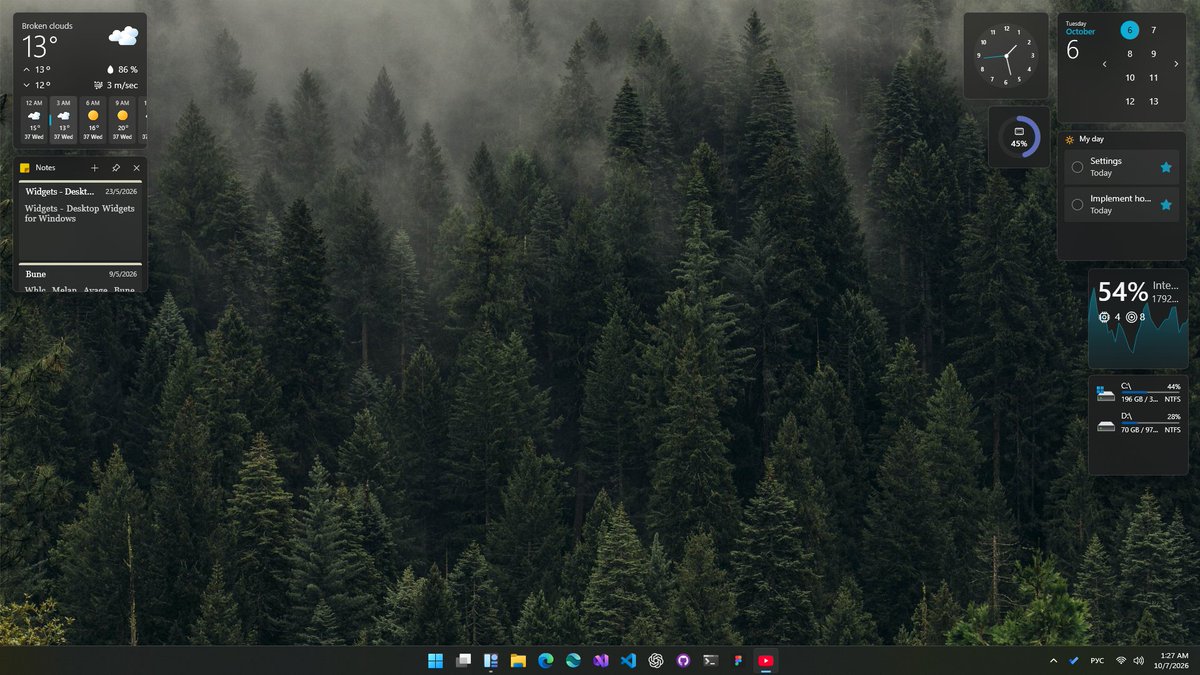Select day 7 in calendar
Viewport: 1200px width, 675px height.
tap(1153, 30)
